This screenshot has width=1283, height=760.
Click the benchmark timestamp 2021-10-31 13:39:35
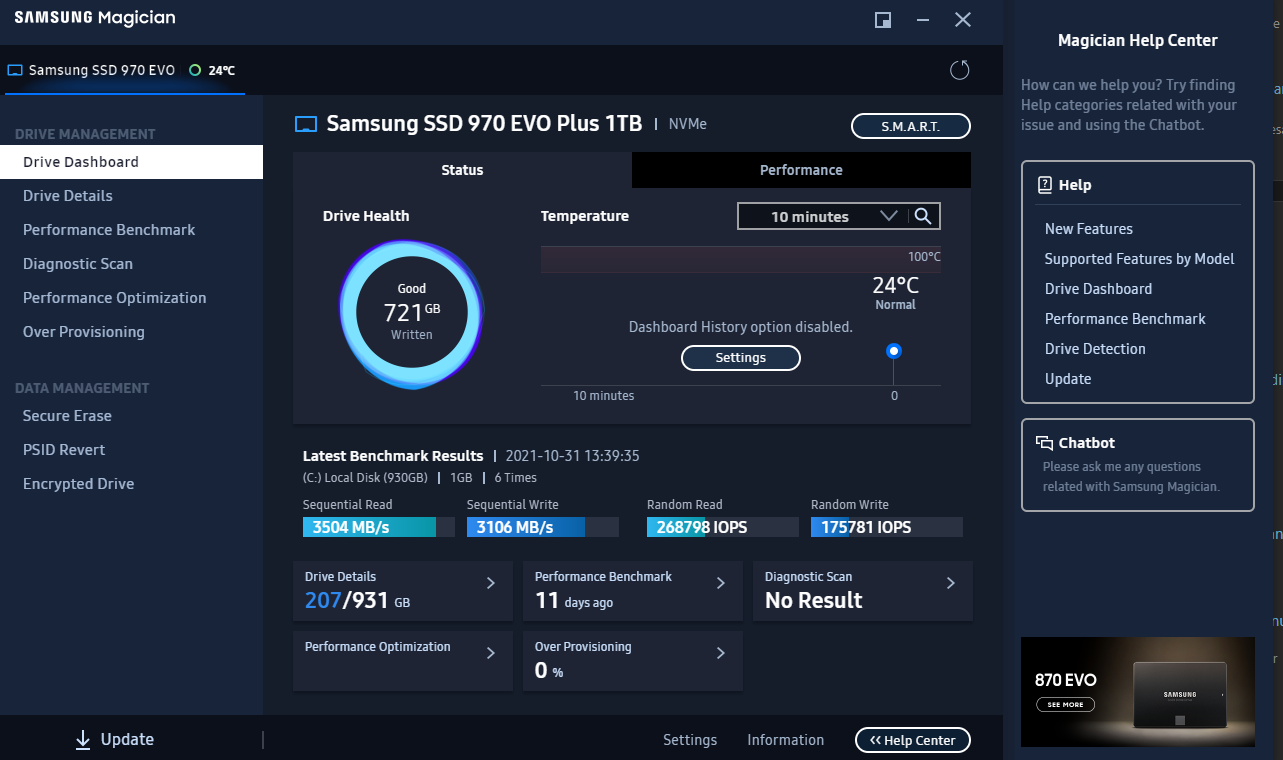[573, 456]
